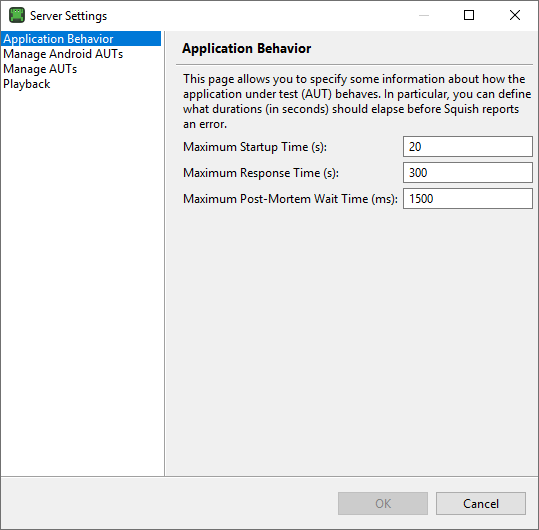
Task: Click the "Maximum Post-Mortem Wait Time (ms):" label
Action: 290,199
